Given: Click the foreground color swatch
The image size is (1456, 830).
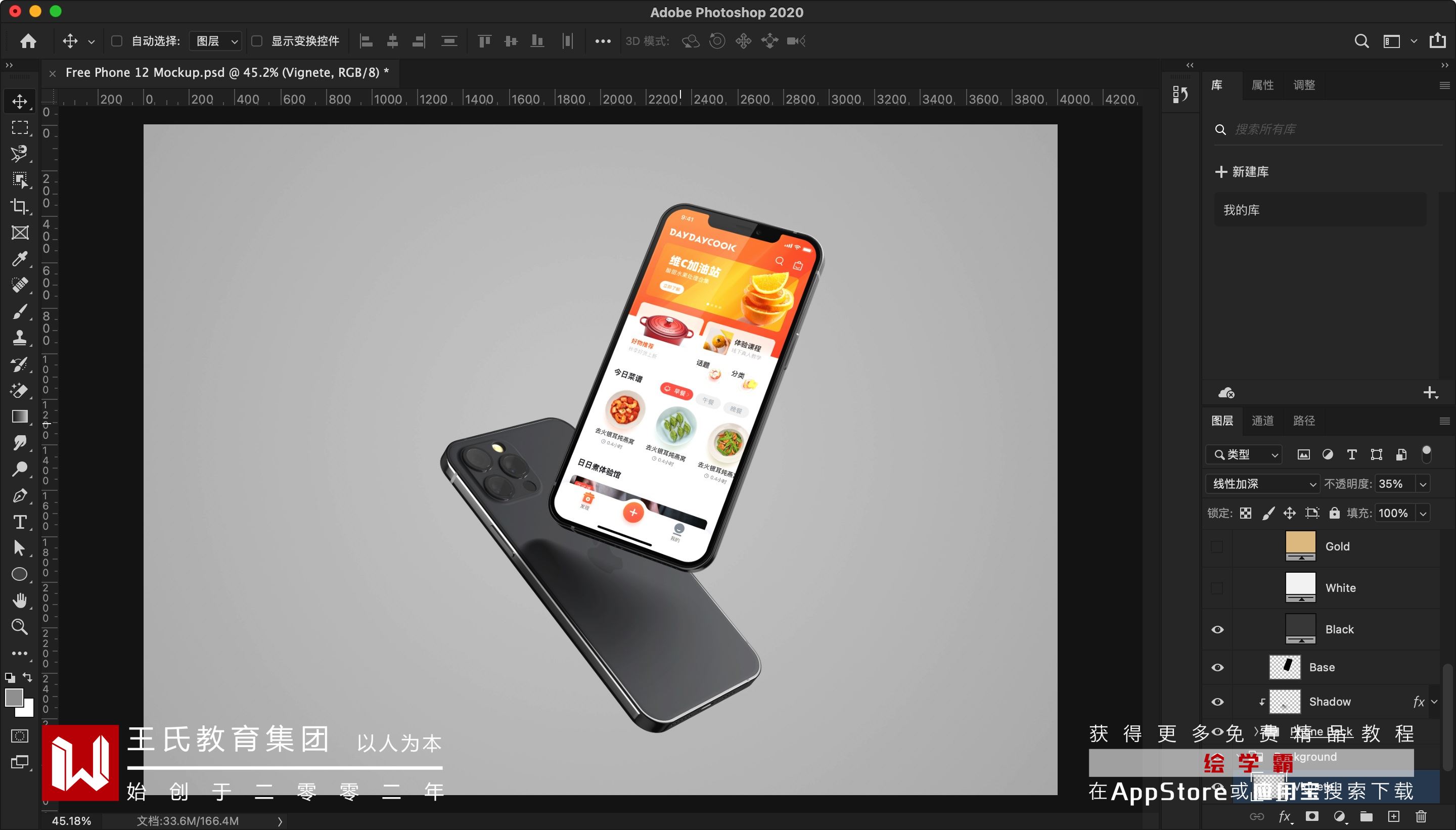Looking at the screenshot, I should coord(14,697).
